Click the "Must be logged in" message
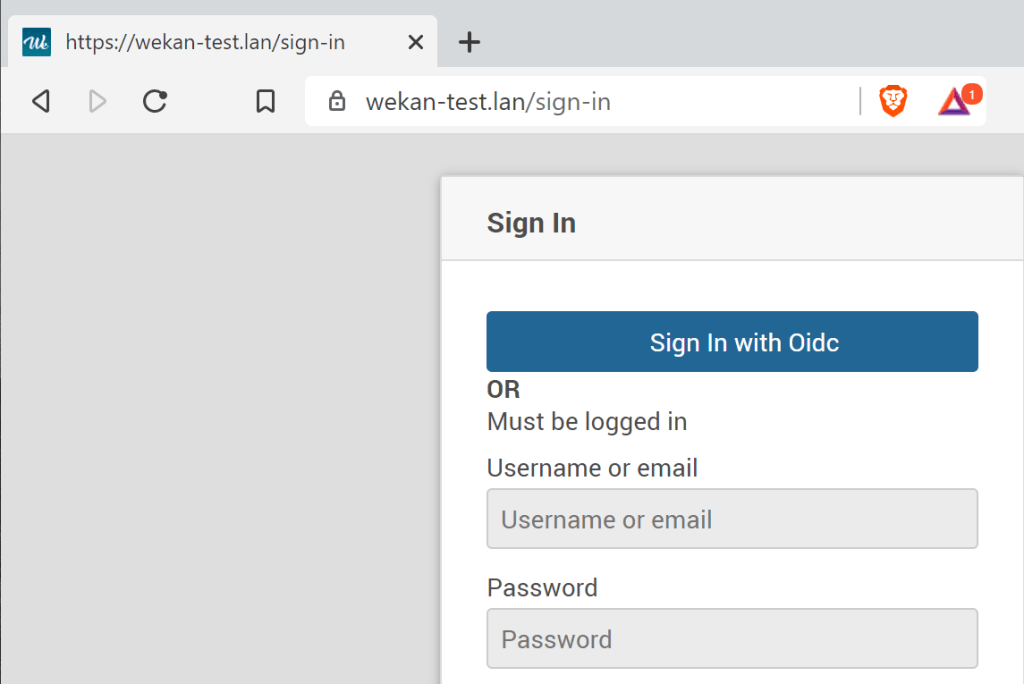1024x684 pixels. (587, 421)
